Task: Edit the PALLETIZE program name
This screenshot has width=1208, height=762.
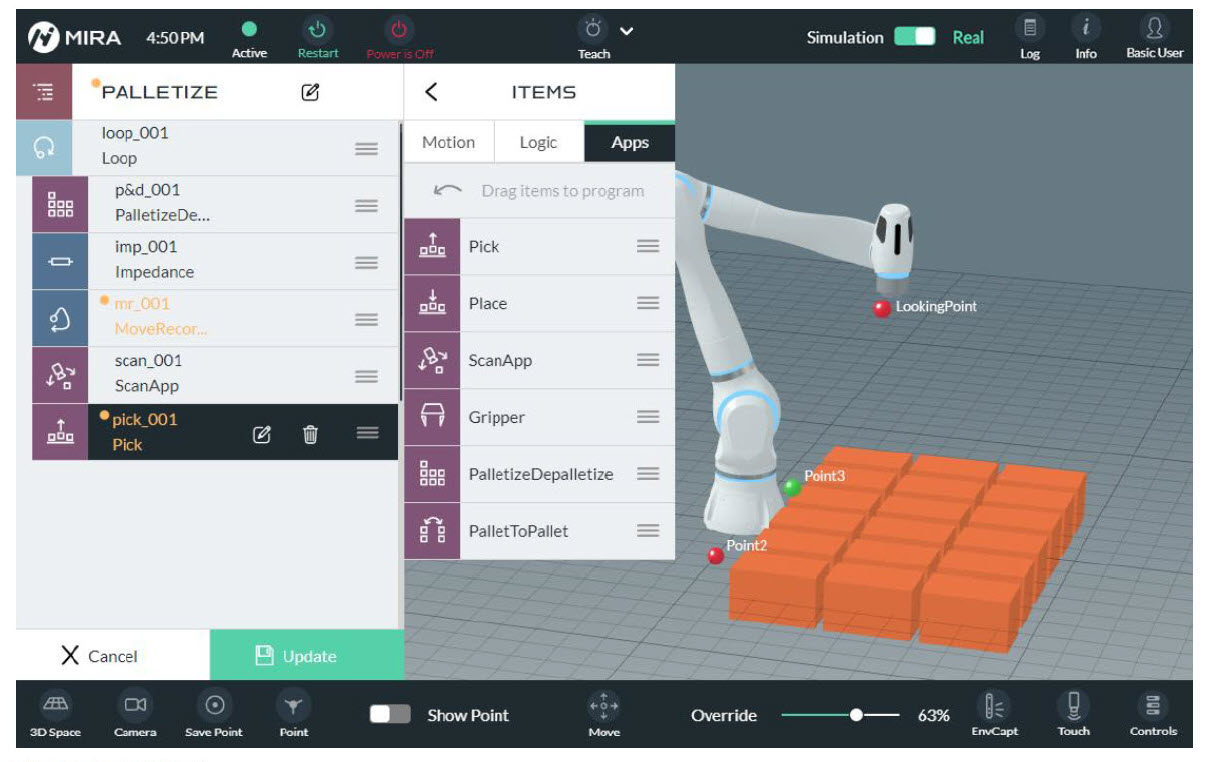Action: [x=310, y=92]
